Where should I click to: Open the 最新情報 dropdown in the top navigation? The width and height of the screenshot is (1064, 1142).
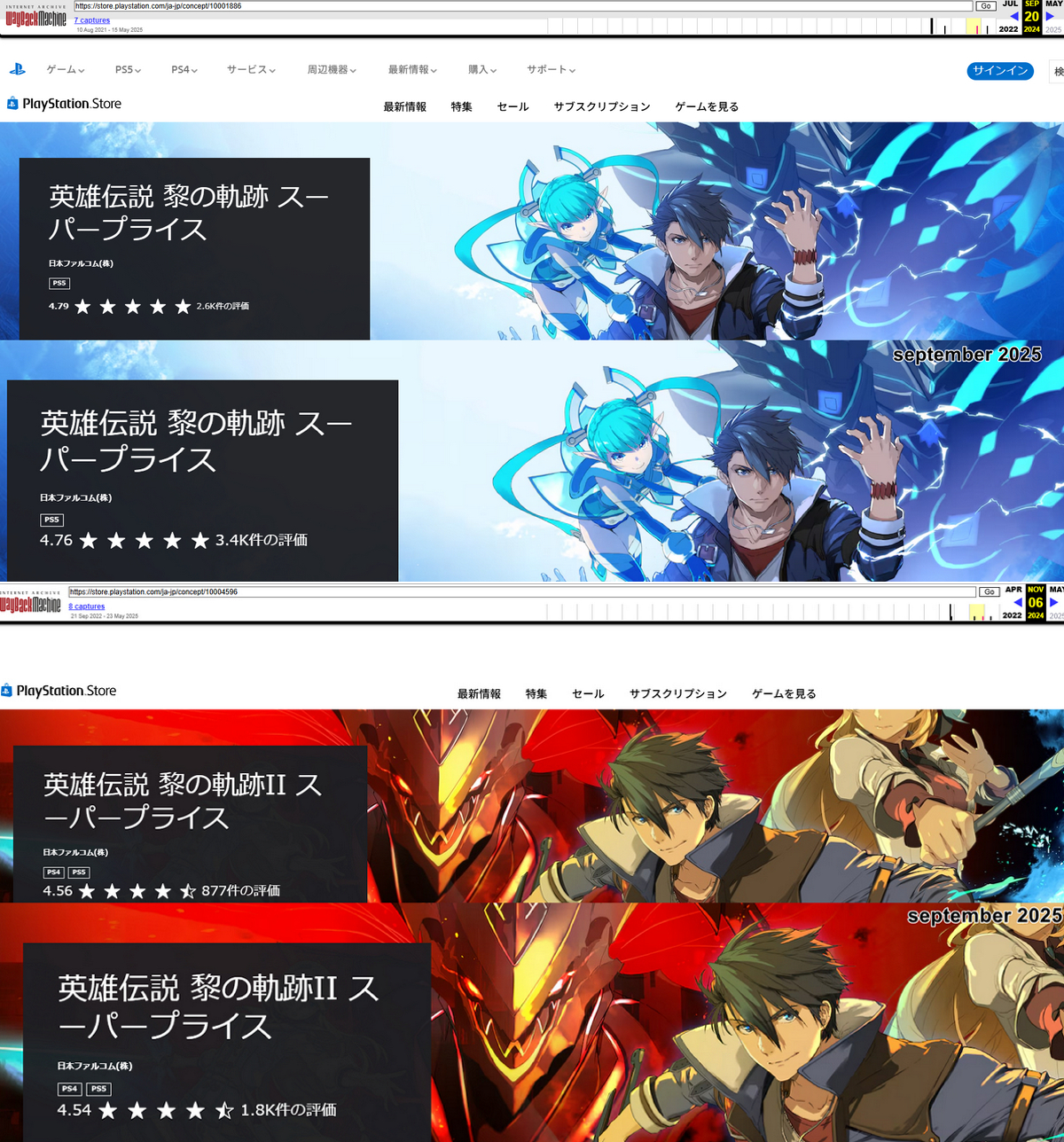tap(412, 69)
